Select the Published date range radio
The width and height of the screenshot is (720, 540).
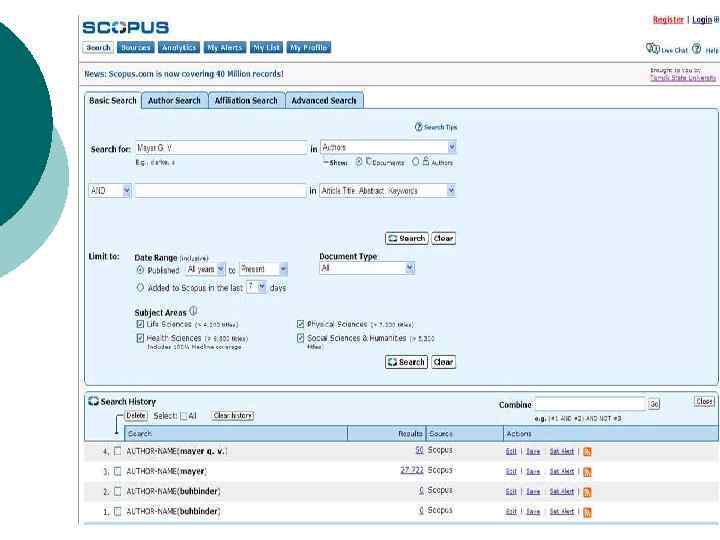[x=141, y=270]
